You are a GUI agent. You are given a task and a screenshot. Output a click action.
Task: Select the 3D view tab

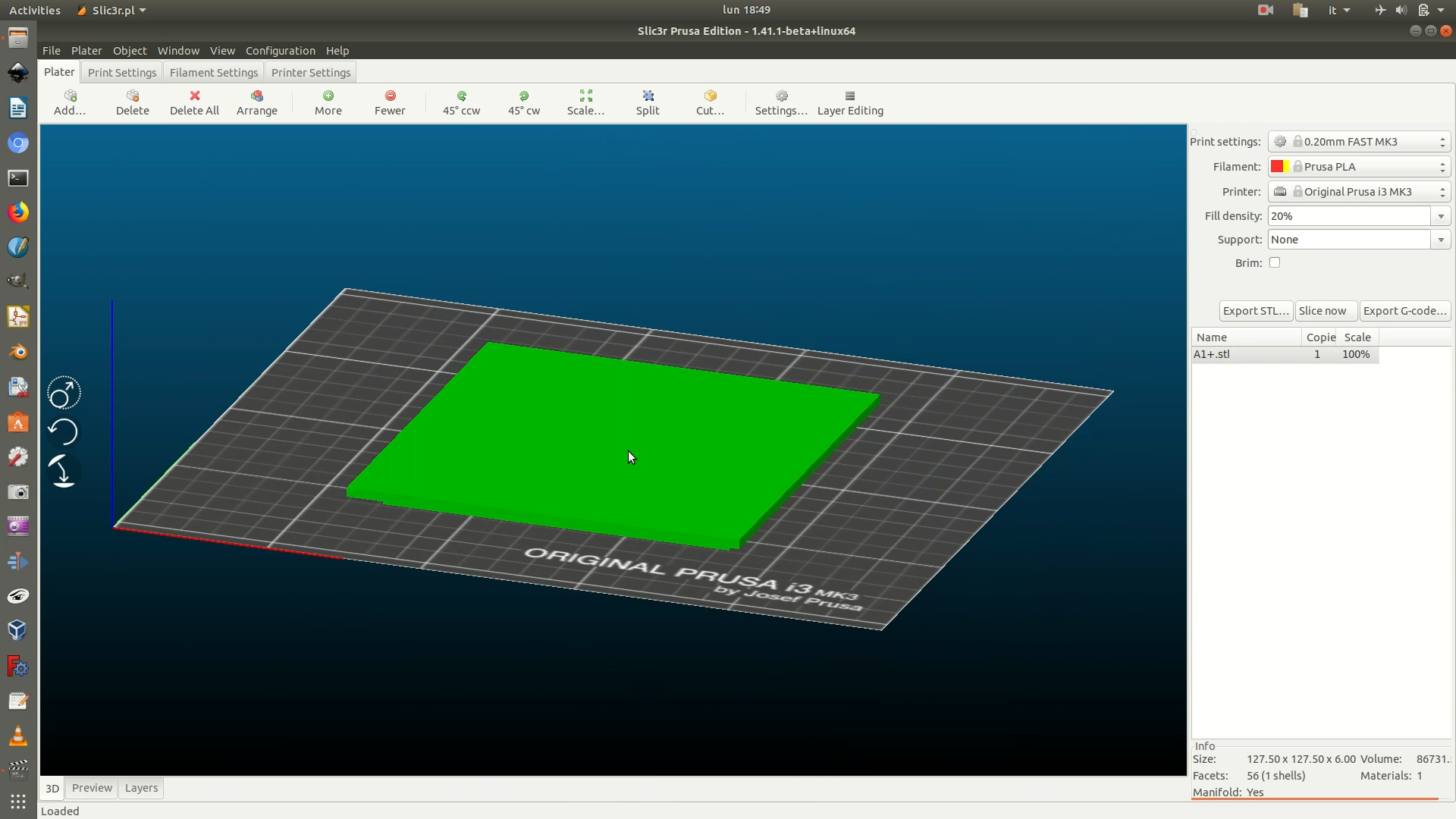point(52,789)
